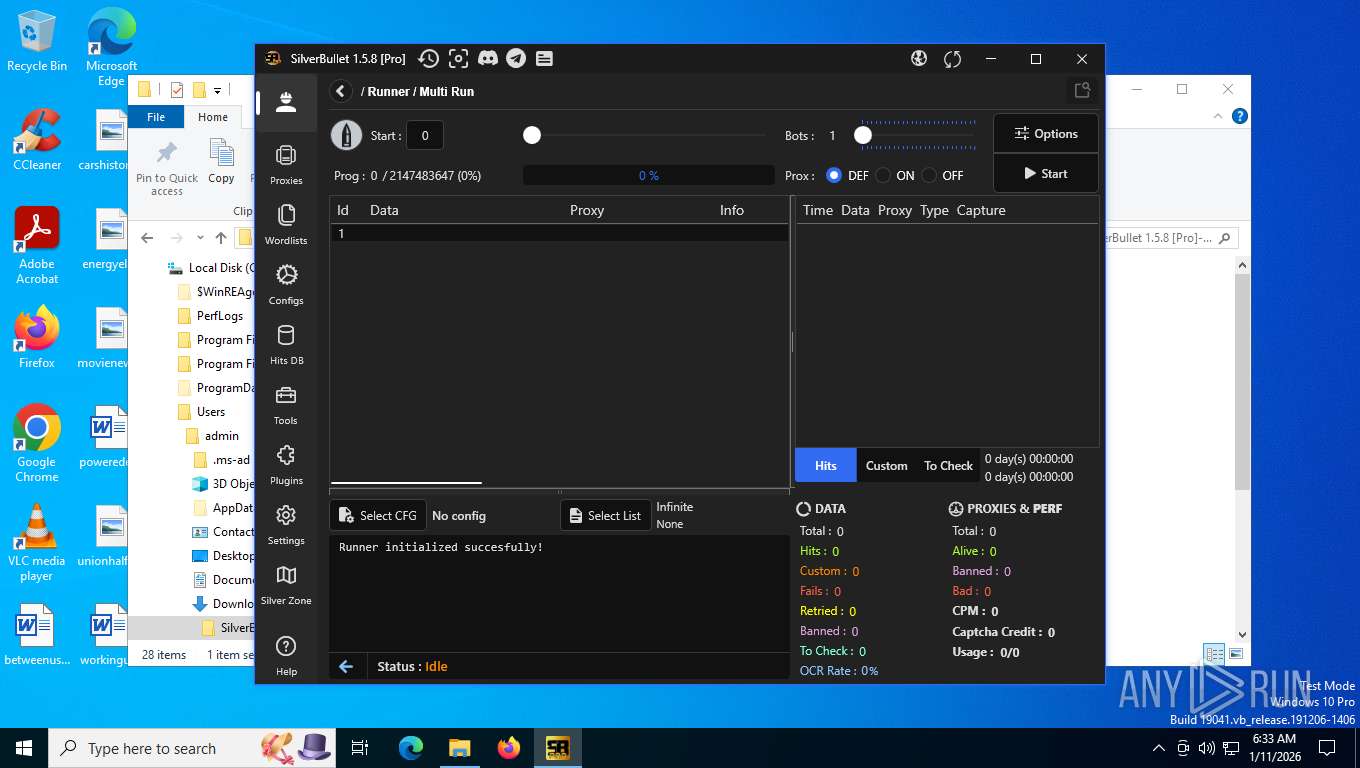Click the PROXIES & PERF icon
Image resolution: width=1360 pixels, height=768 pixels.
click(x=956, y=508)
